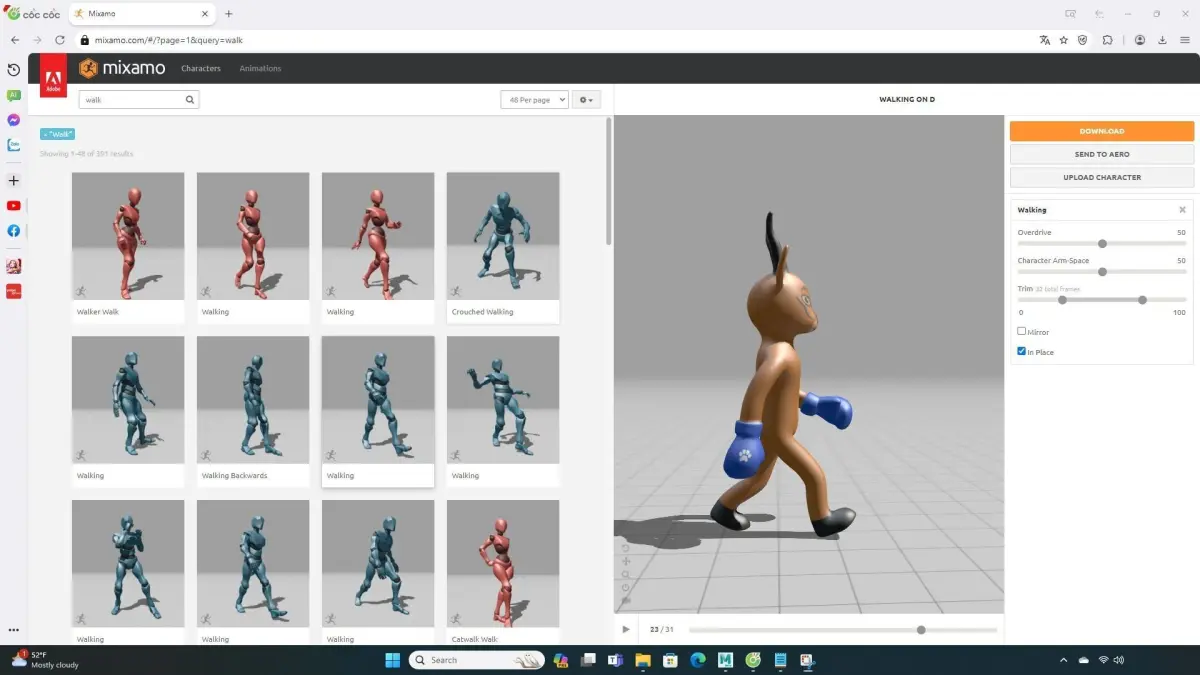The width and height of the screenshot is (1200, 675).
Task: Go back with the browser back arrow
Action: pos(15,40)
